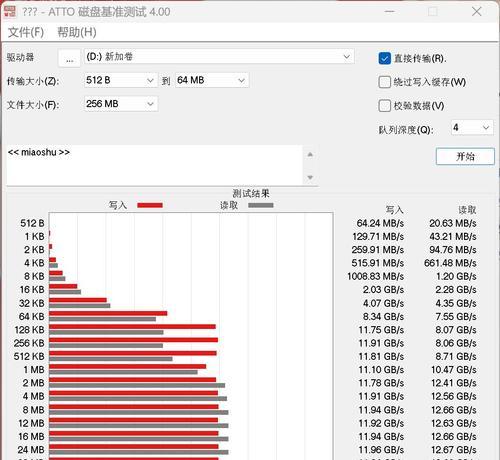Click the 开始 start button
Screen dimensions: 500x460
pyautogui.click(x=465, y=156)
